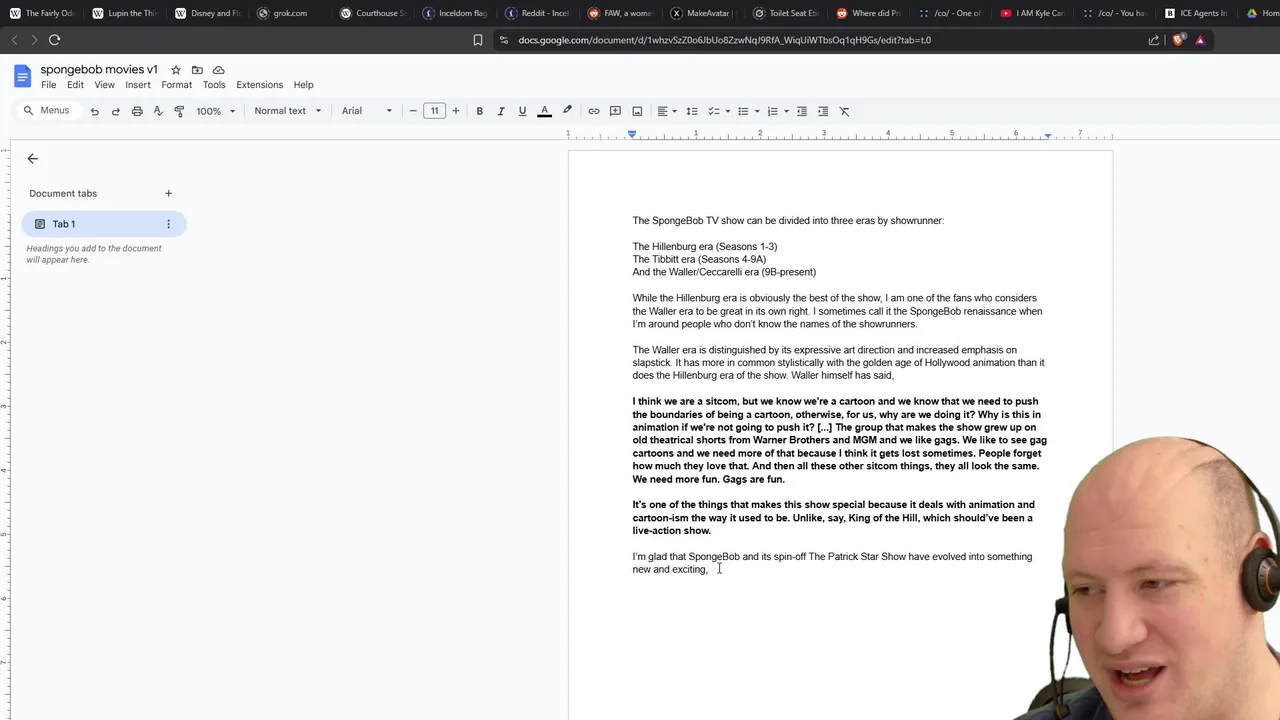Add a new document tab with plus
1280x720 pixels.
point(168,193)
